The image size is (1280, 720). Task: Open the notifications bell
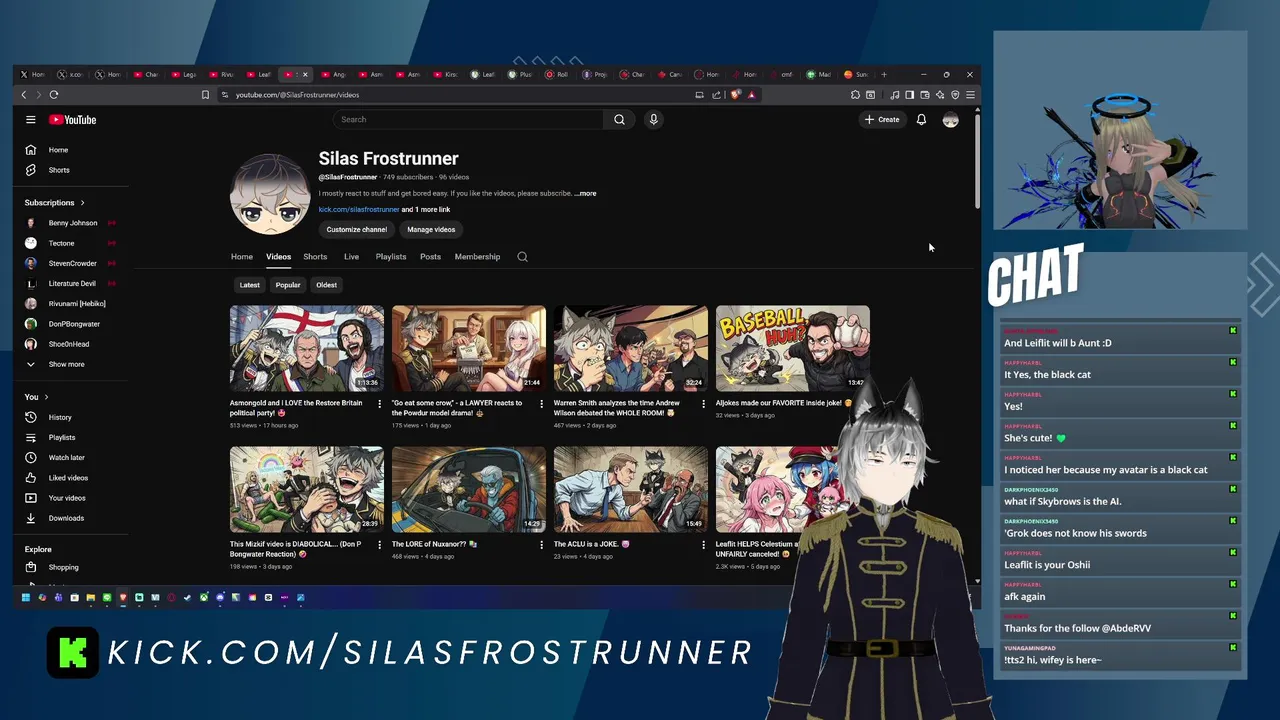921,119
